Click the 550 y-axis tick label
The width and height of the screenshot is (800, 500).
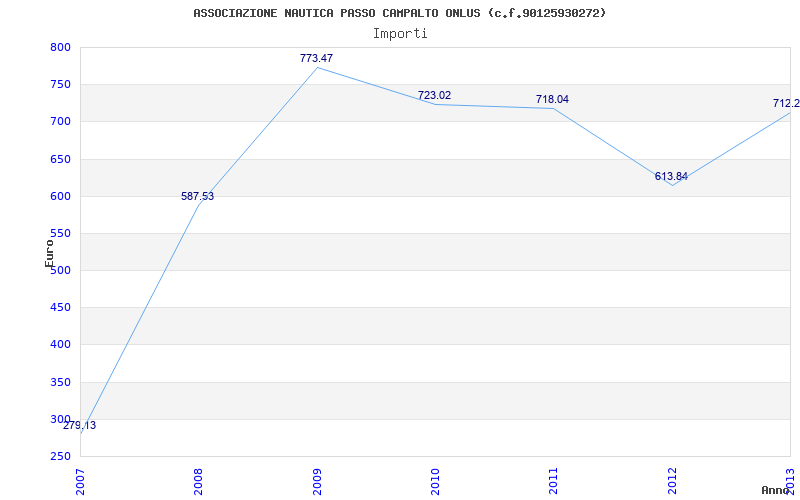(60, 234)
